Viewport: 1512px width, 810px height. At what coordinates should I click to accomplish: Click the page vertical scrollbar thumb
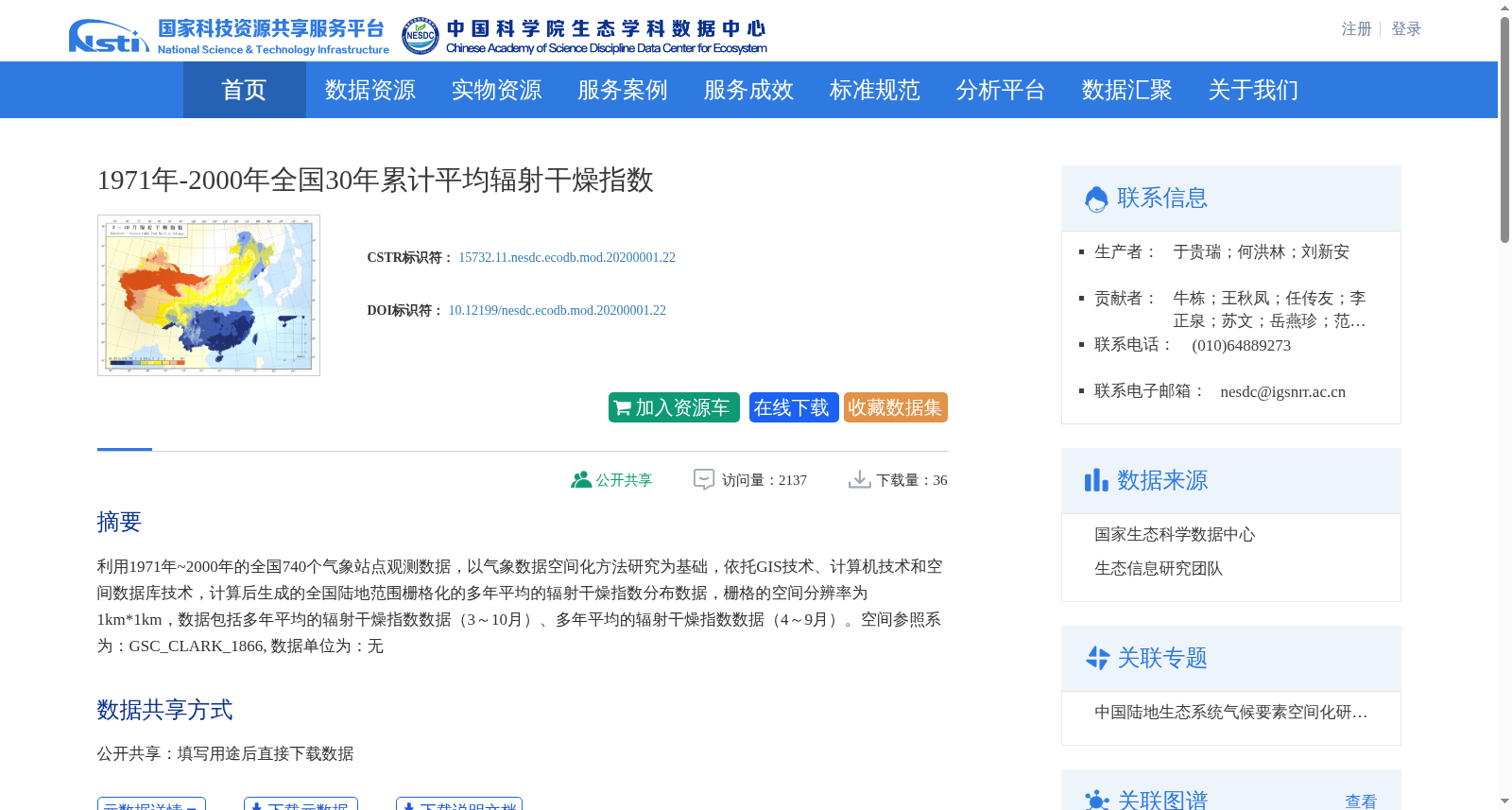coord(1504,130)
